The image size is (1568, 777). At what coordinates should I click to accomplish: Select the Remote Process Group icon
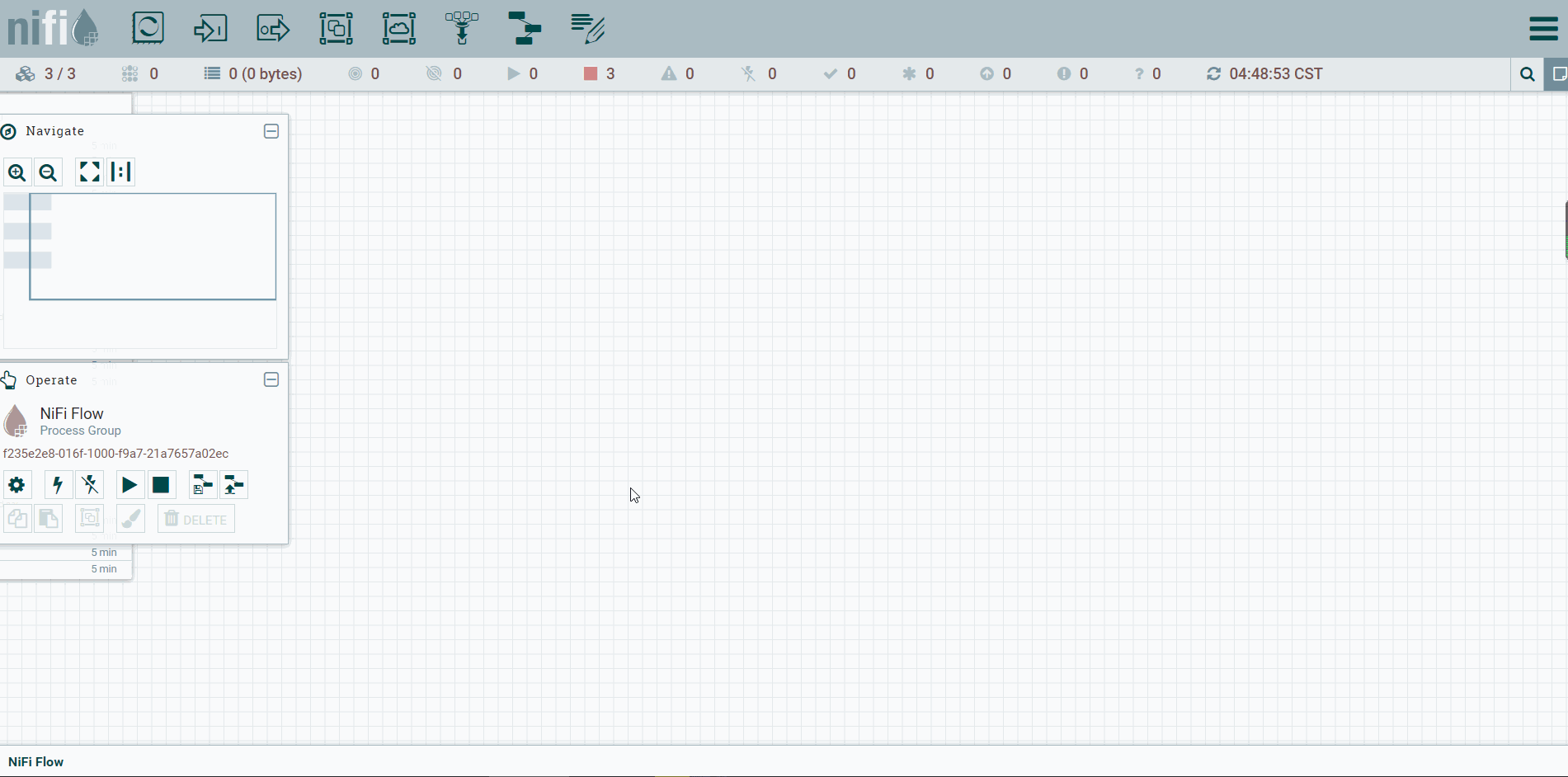coord(398,28)
